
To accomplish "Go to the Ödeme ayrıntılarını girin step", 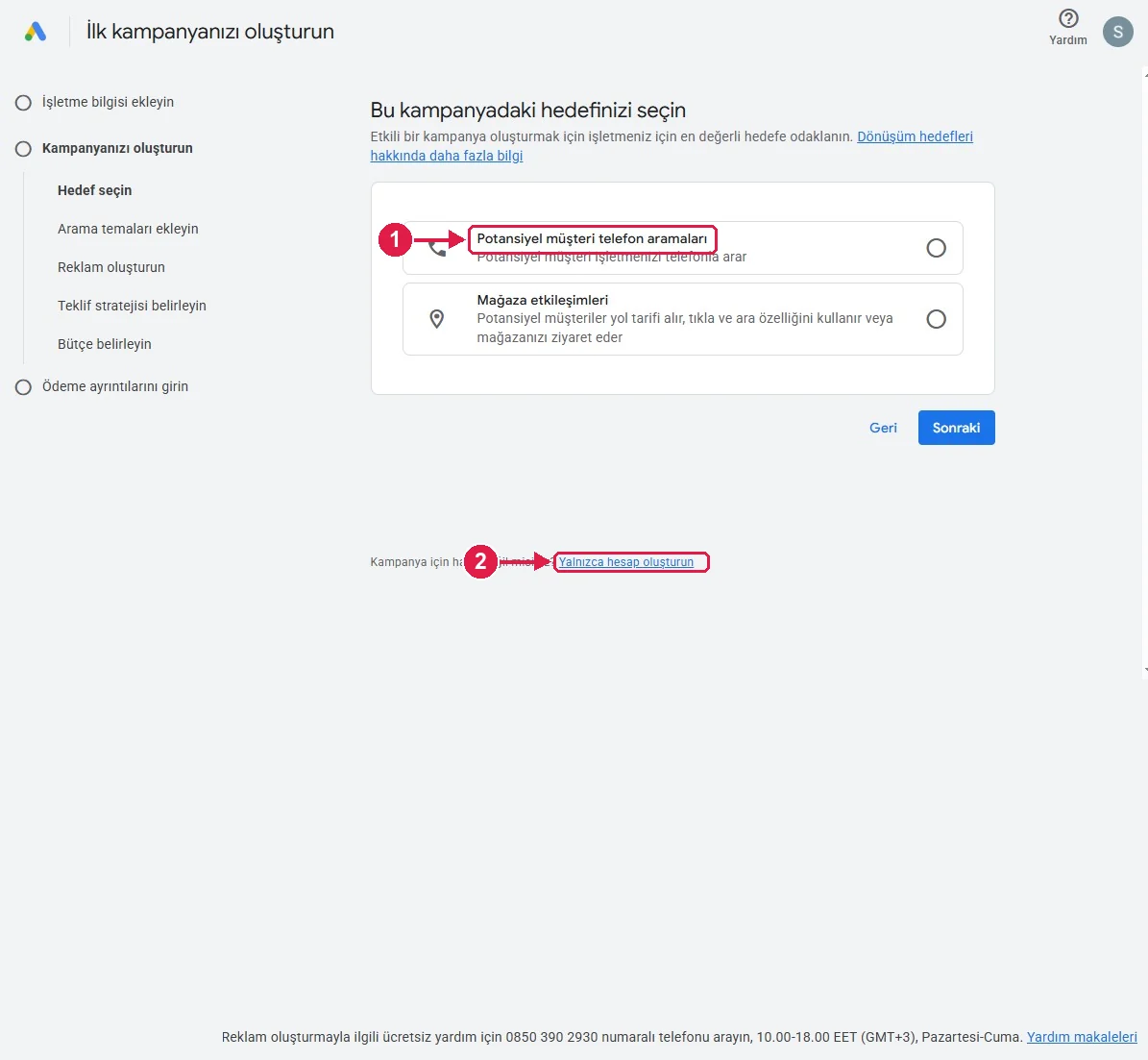I will point(115,386).
